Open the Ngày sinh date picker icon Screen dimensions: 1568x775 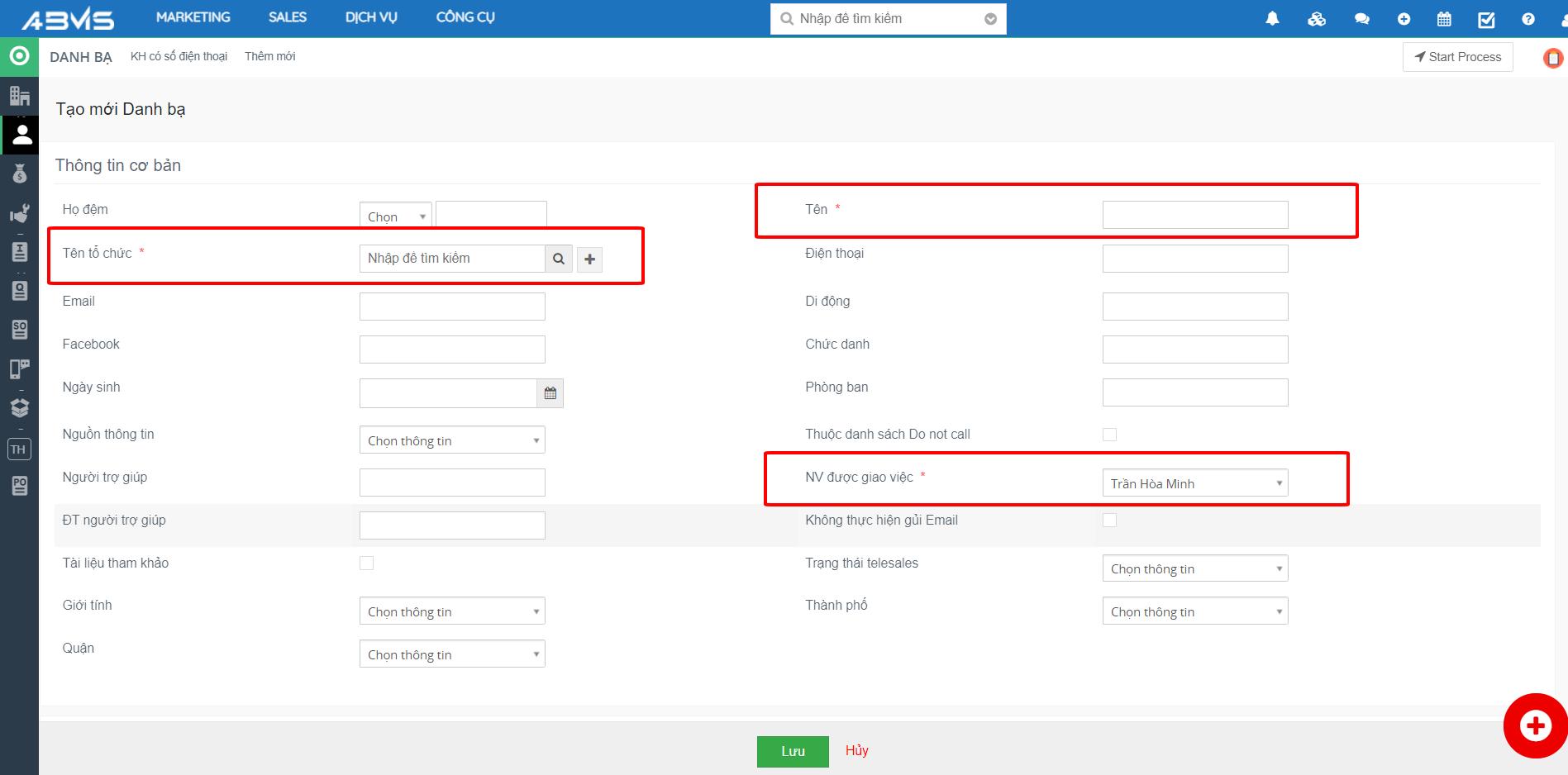point(550,393)
